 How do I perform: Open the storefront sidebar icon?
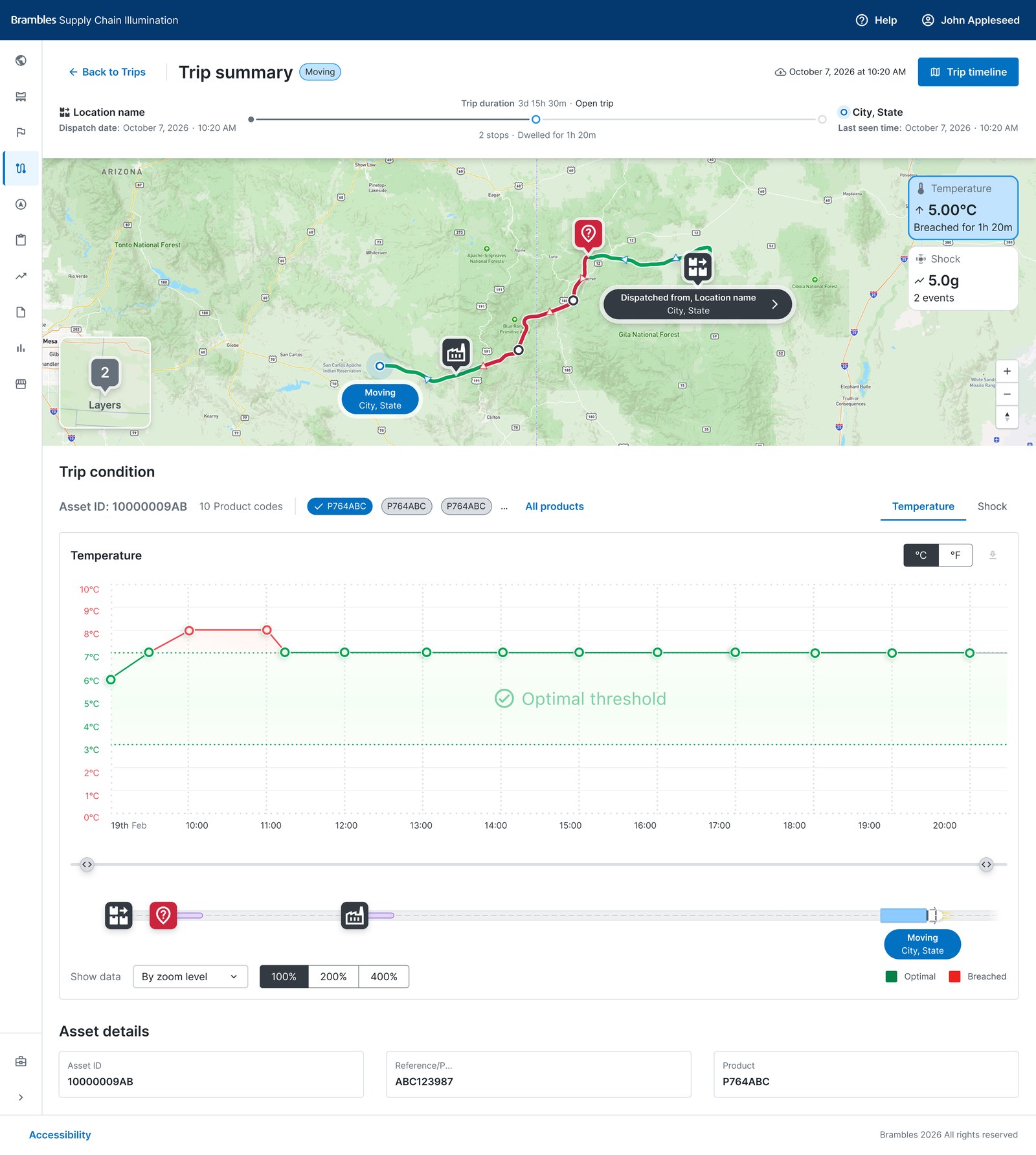point(21,384)
